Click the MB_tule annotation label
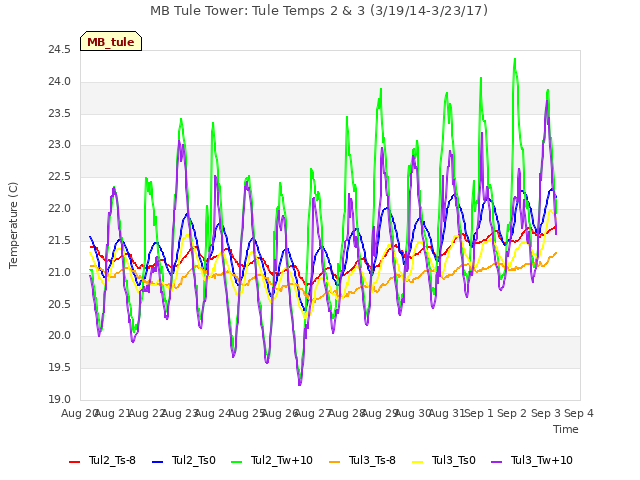The width and height of the screenshot is (640, 480). coord(111,42)
